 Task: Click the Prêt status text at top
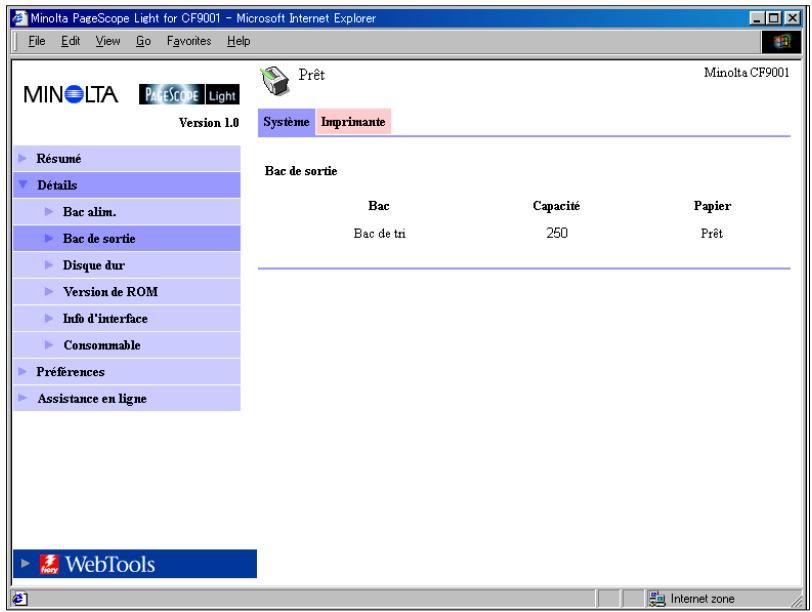click(312, 75)
